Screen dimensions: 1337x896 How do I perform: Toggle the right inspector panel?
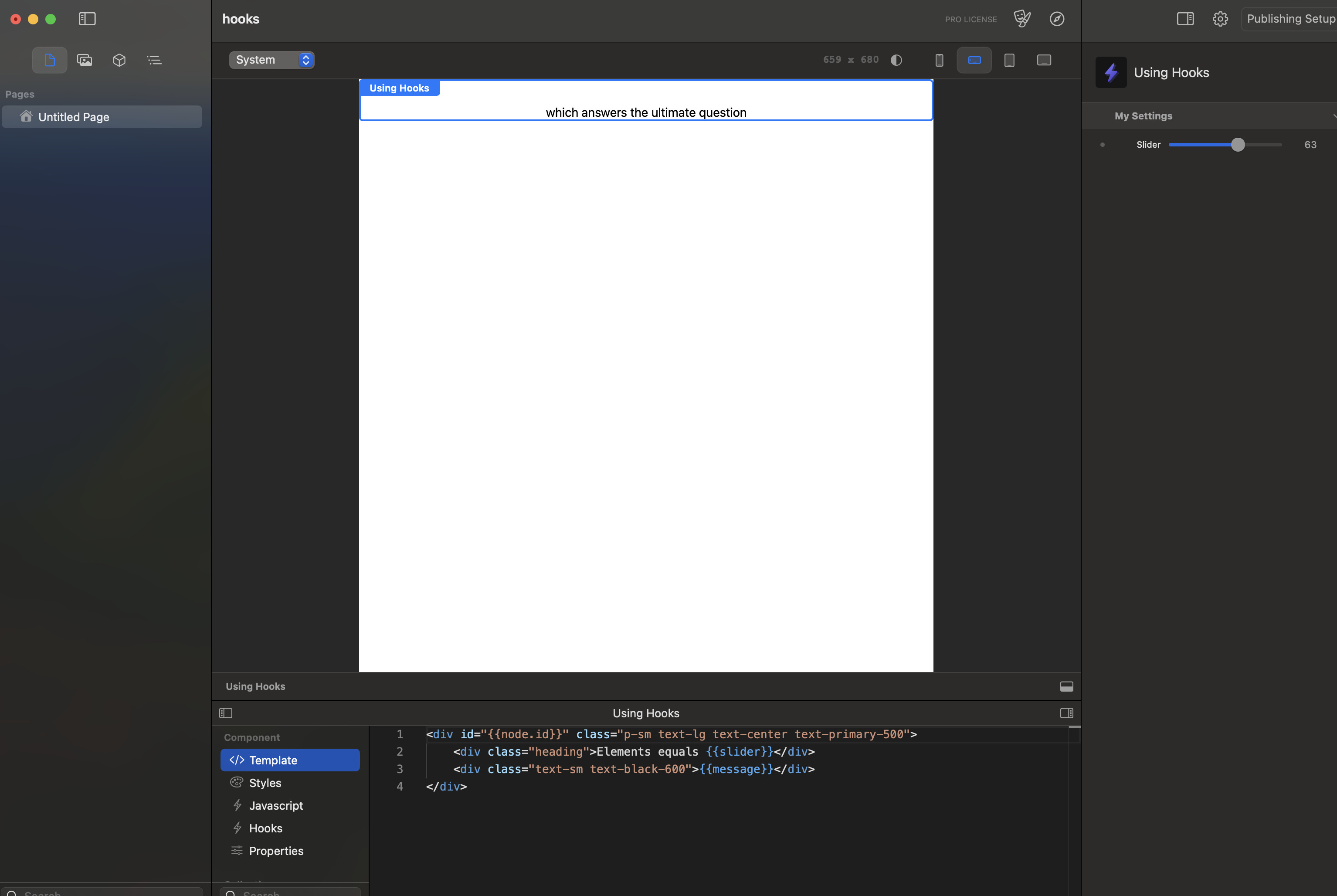[1185, 19]
